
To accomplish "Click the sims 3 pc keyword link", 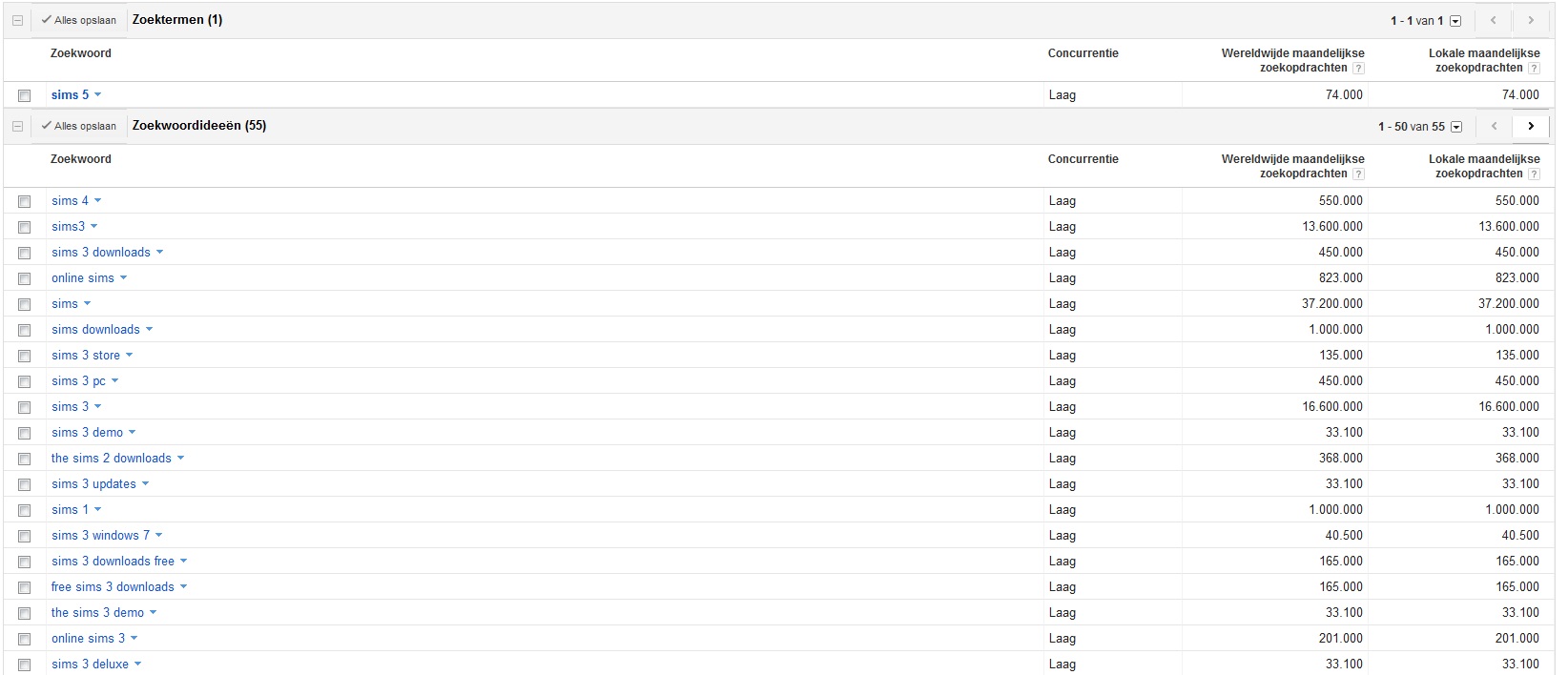I will pos(78,381).
